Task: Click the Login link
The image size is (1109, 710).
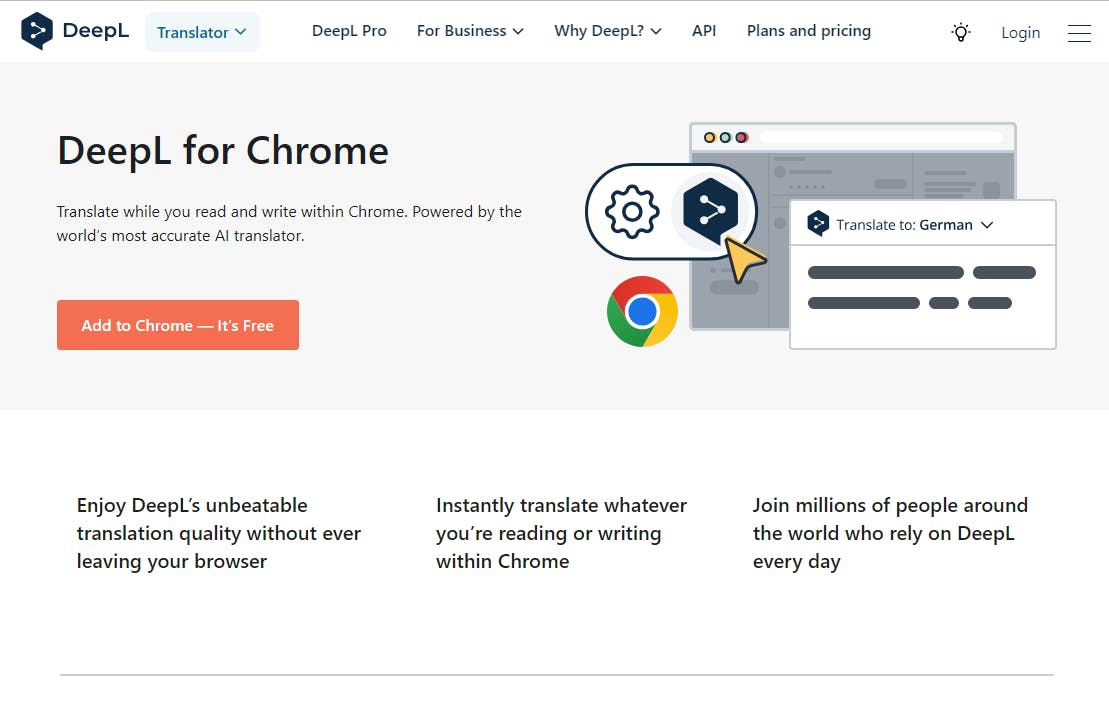Action: (x=1020, y=33)
